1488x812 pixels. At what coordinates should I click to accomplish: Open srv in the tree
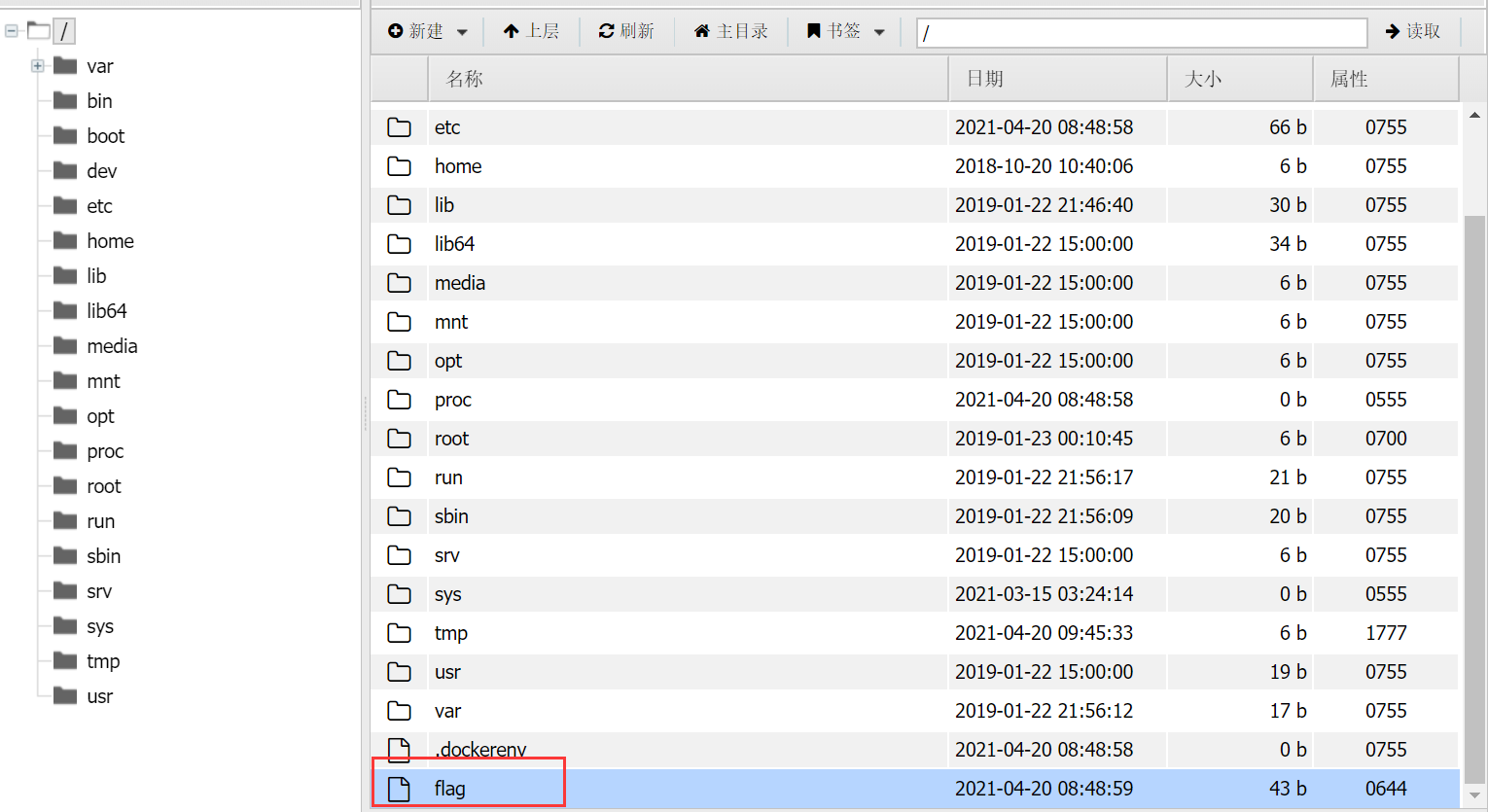point(99,591)
